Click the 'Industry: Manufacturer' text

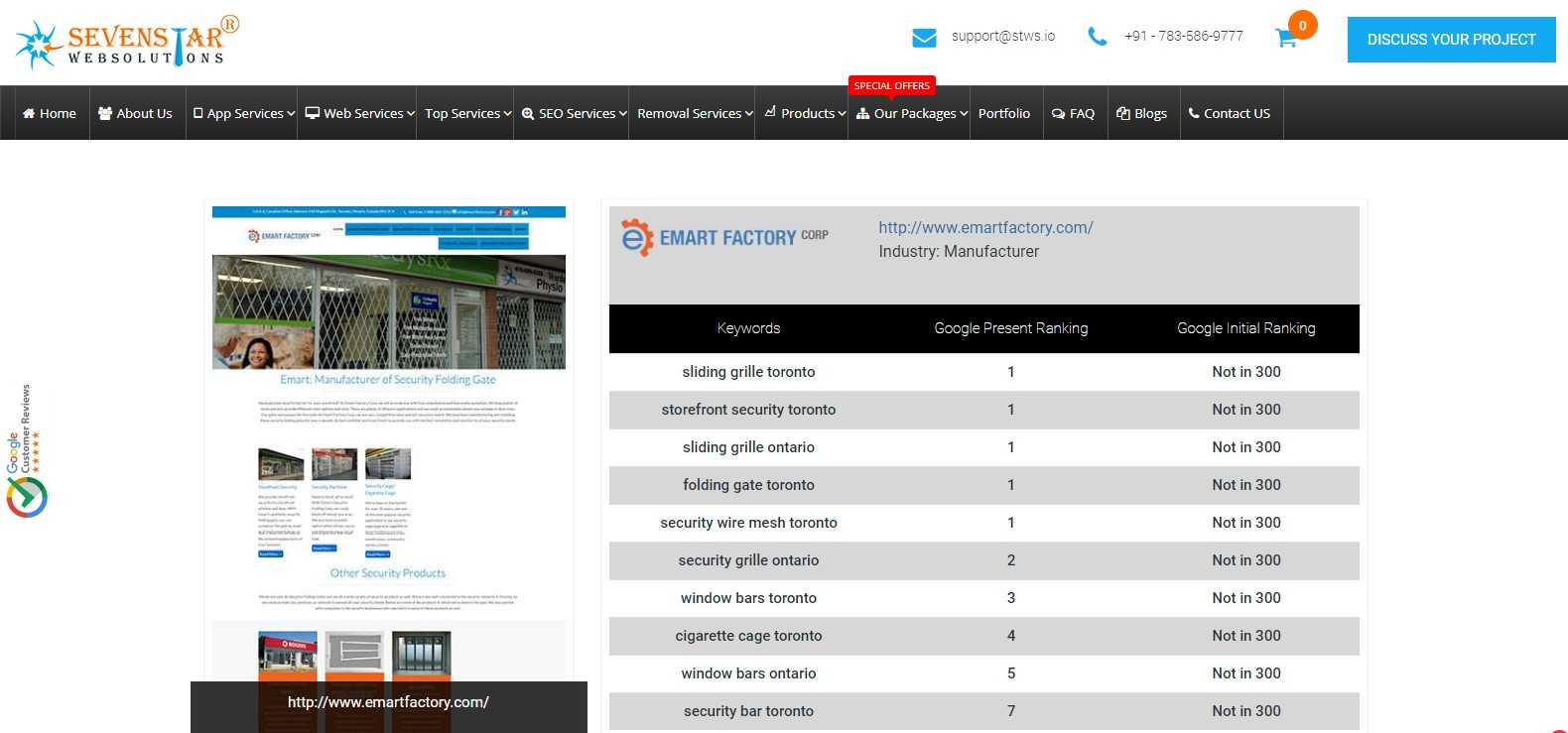(959, 252)
